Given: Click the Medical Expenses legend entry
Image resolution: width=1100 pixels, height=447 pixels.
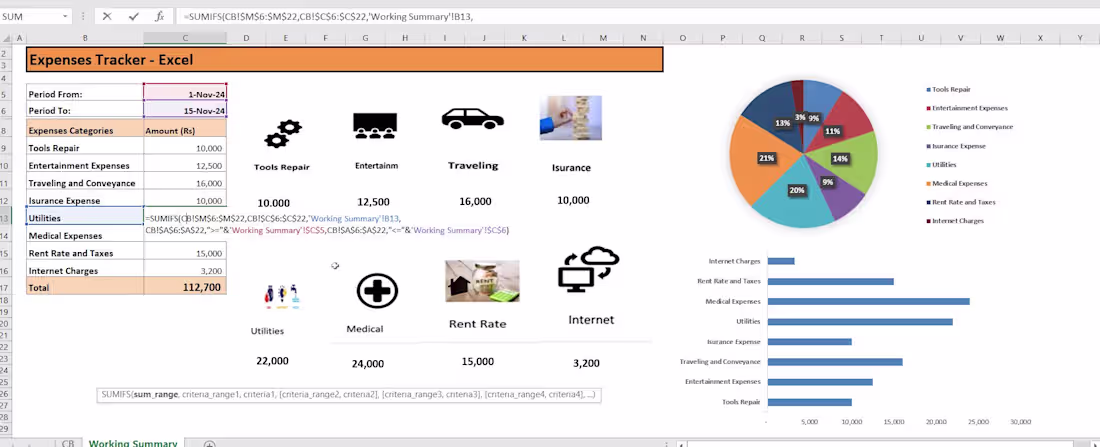Looking at the screenshot, I should pyautogui.click(x=957, y=183).
